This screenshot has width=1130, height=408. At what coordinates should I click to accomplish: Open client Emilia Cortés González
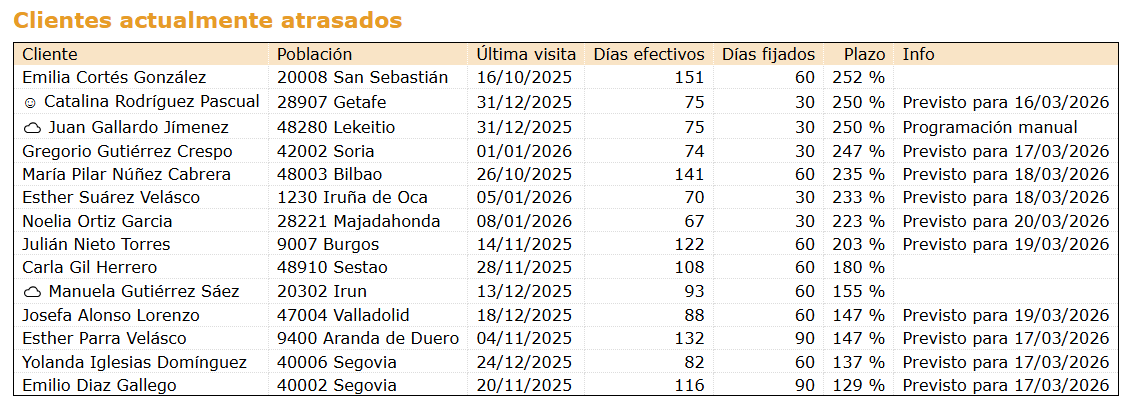click(114, 77)
